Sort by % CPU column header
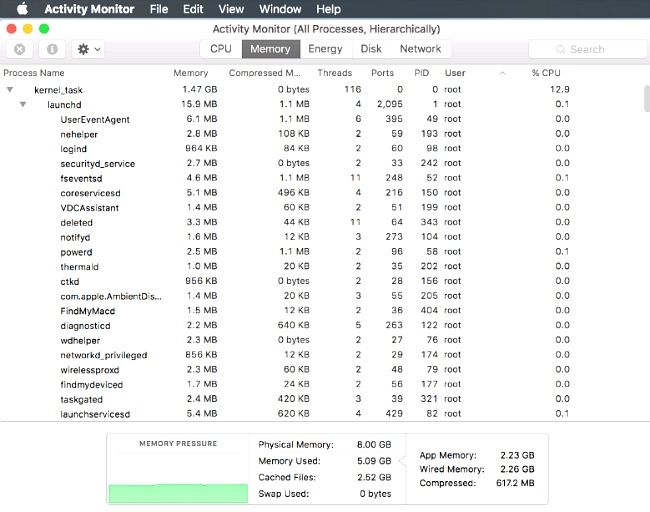The image size is (650, 512). (546, 73)
